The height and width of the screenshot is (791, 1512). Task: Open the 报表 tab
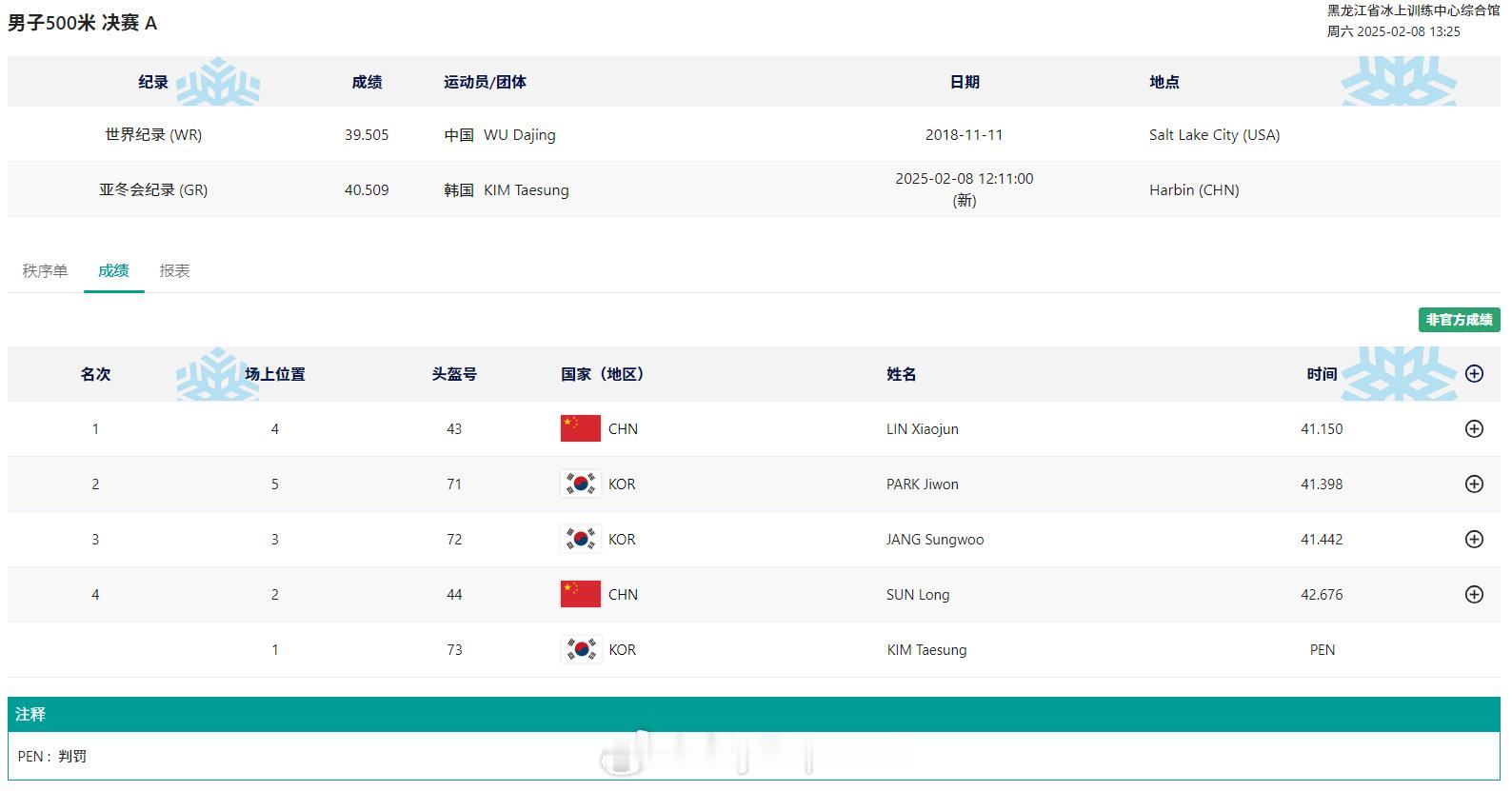point(175,271)
